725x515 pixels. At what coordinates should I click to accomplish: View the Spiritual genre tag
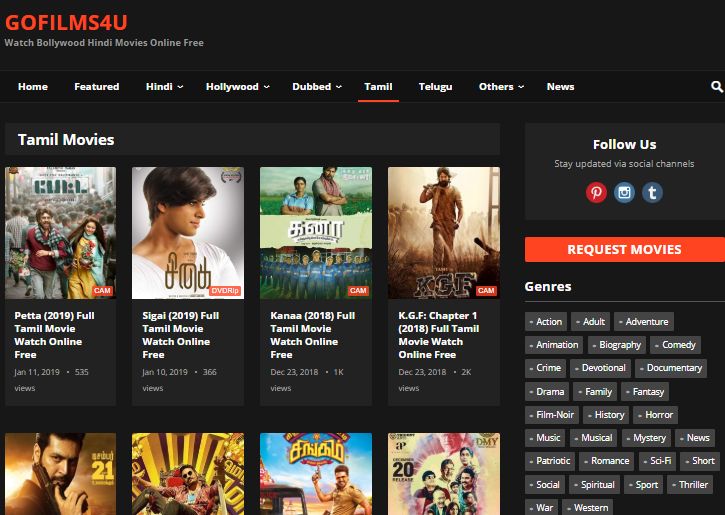tap(595, 485)
